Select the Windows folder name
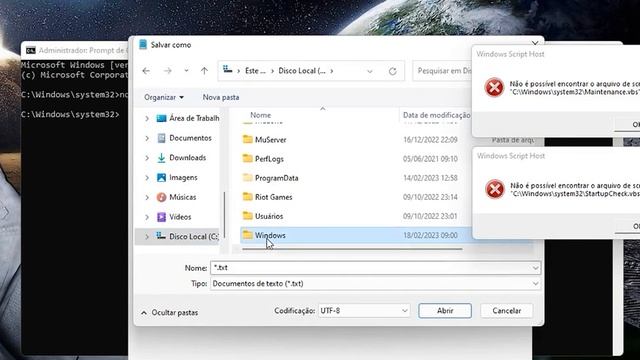This screenshot has width=640, height=360. (270, 235)
